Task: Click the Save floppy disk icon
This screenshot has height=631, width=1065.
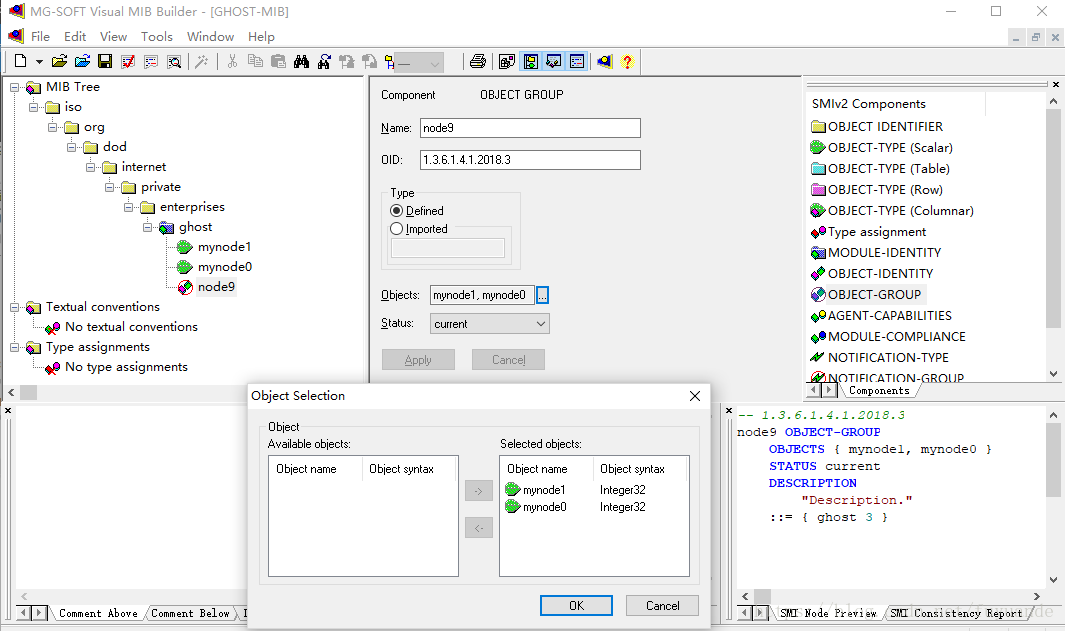Action: pos(105,62)
